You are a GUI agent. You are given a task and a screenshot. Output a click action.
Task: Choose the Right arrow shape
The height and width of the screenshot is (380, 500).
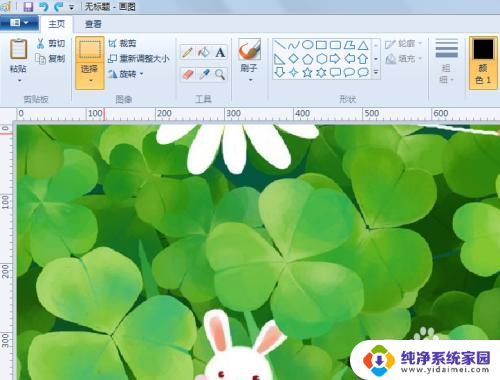[x=335, y=59]
